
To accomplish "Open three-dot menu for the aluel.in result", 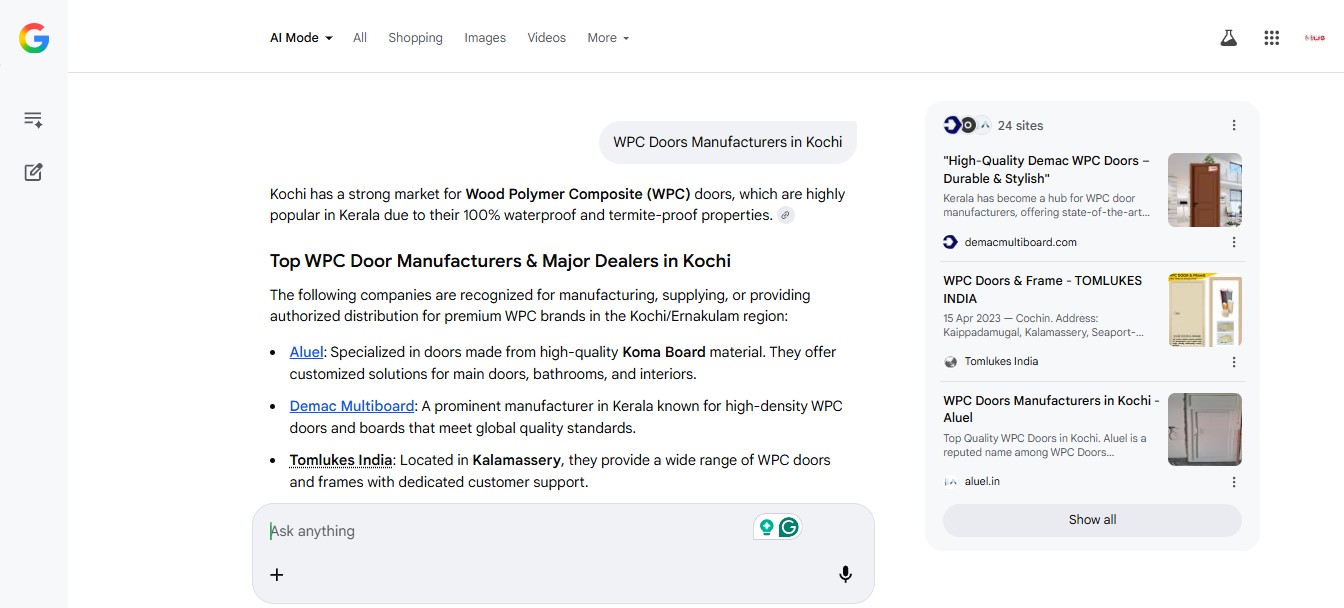I will tap(1234, 482).
